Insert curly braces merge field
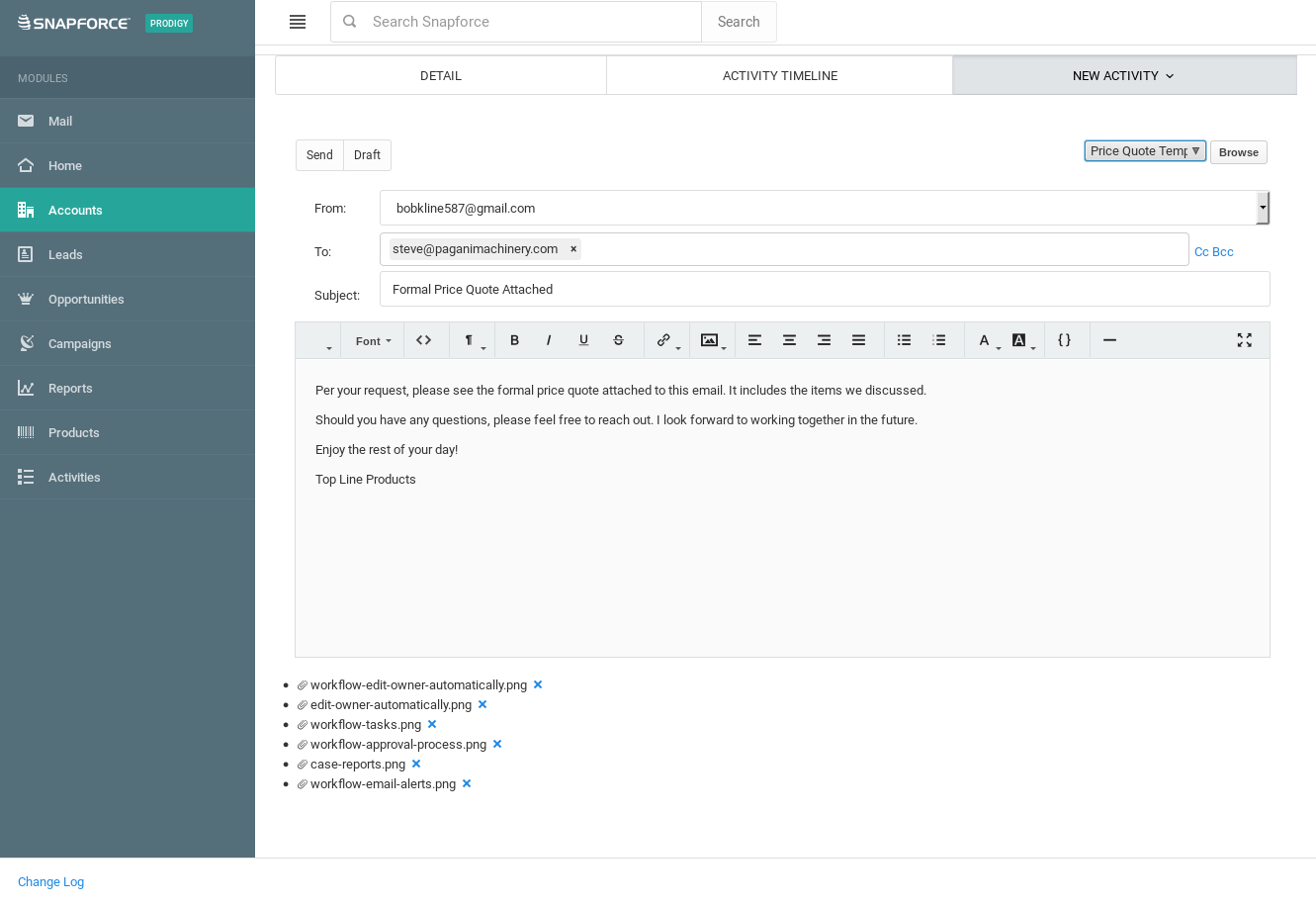 pos(1064,340)
